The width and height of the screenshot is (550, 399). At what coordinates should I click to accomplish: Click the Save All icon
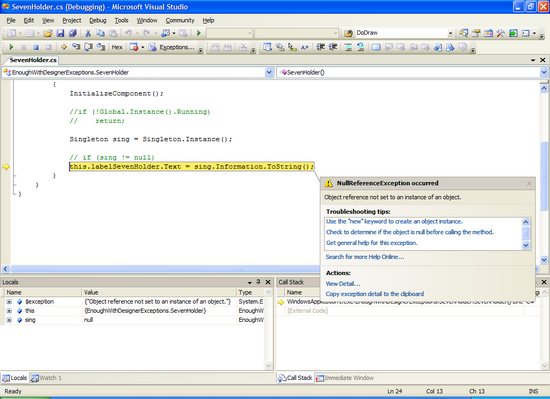[73, 33]
